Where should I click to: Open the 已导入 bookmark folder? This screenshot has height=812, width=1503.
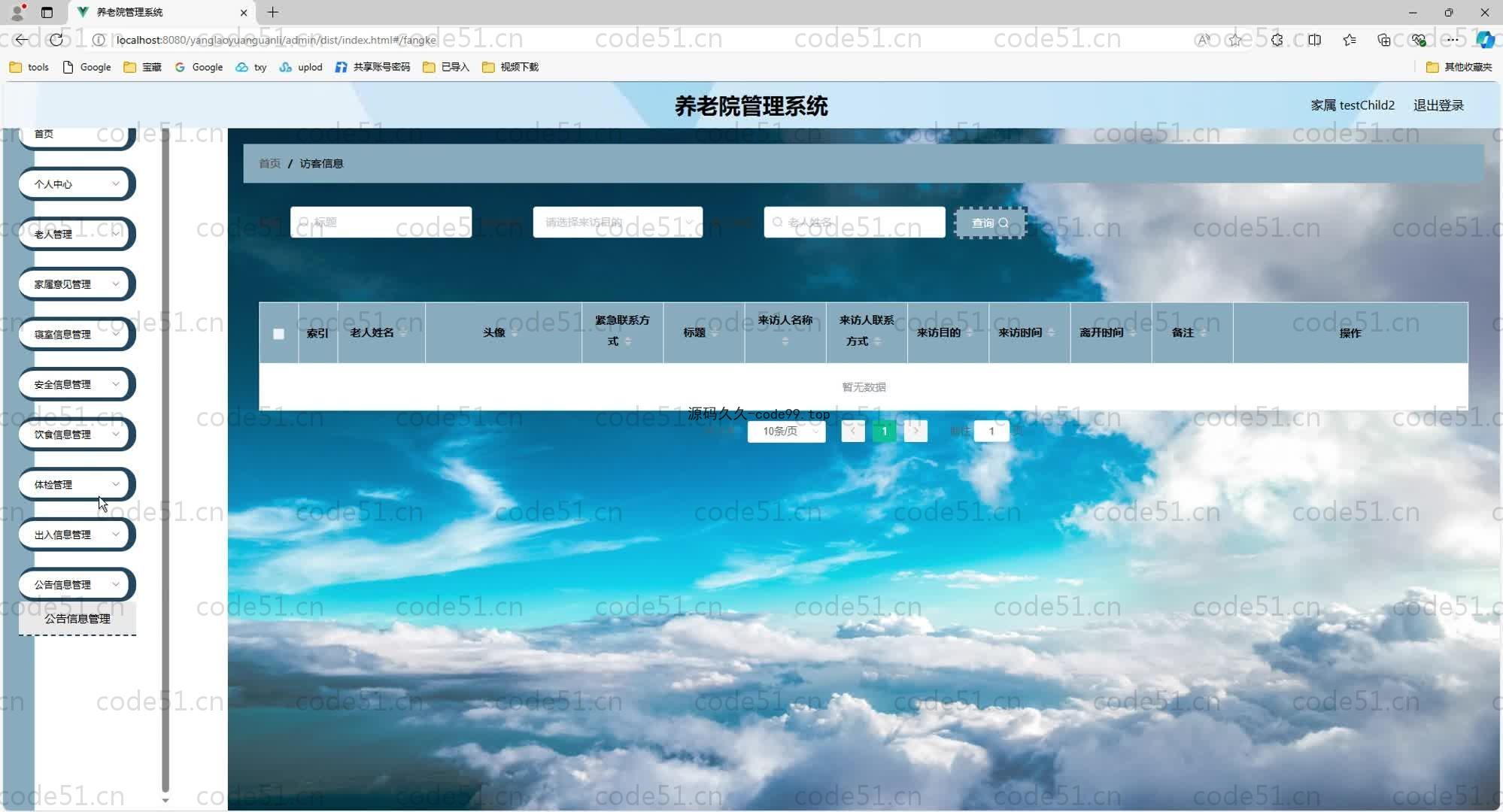pos(446,67)
